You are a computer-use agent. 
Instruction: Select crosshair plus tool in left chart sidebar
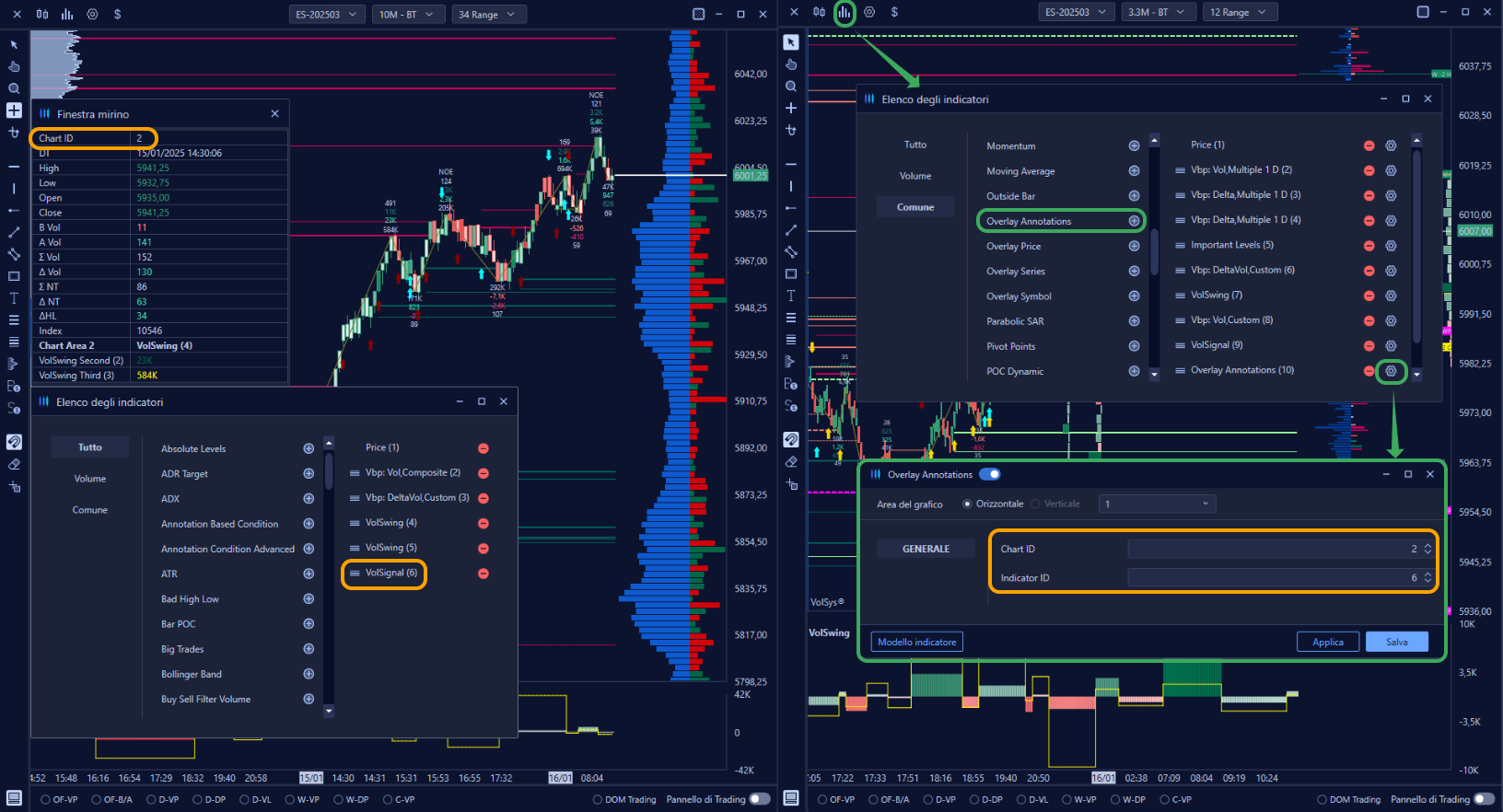[x=14, y=110]
